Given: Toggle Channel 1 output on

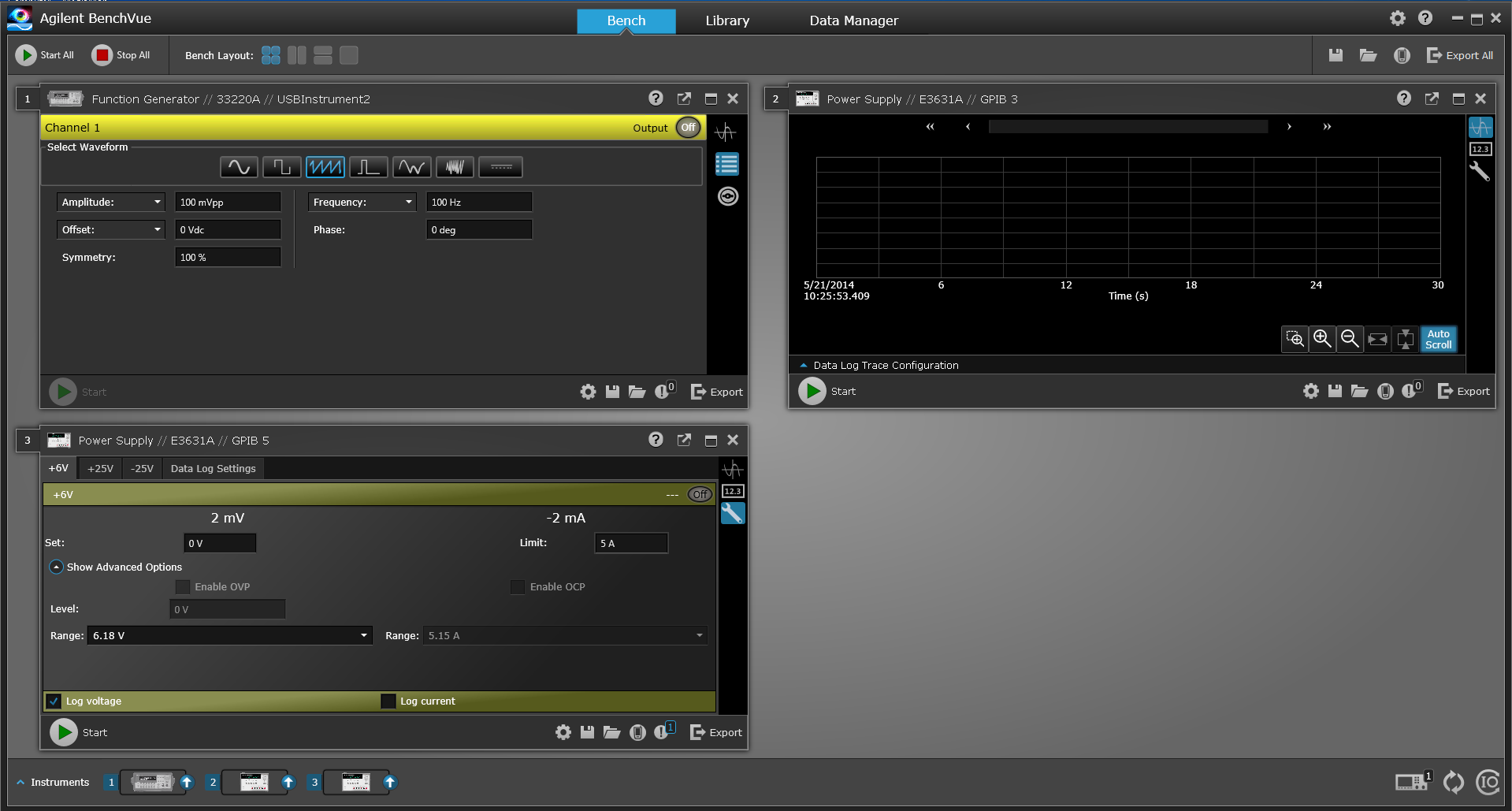Looking at the screenshot, I should tap(689, 128).
